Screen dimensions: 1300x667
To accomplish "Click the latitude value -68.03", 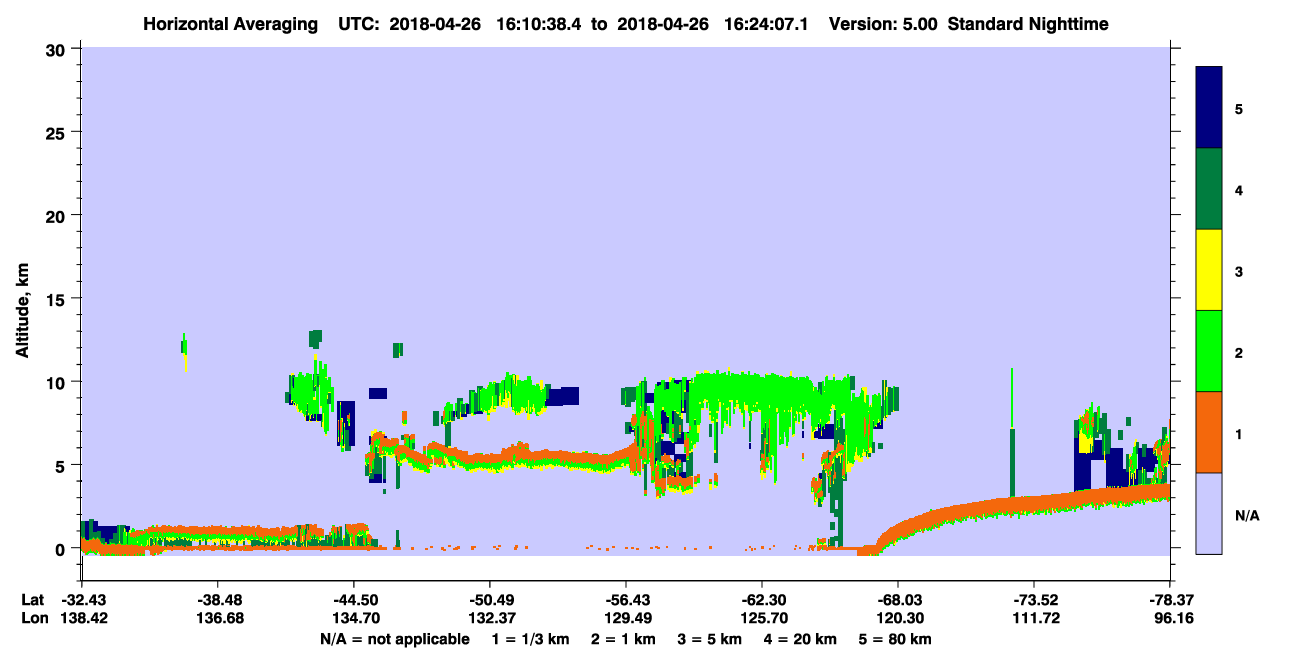I will (x=897, y=600).
